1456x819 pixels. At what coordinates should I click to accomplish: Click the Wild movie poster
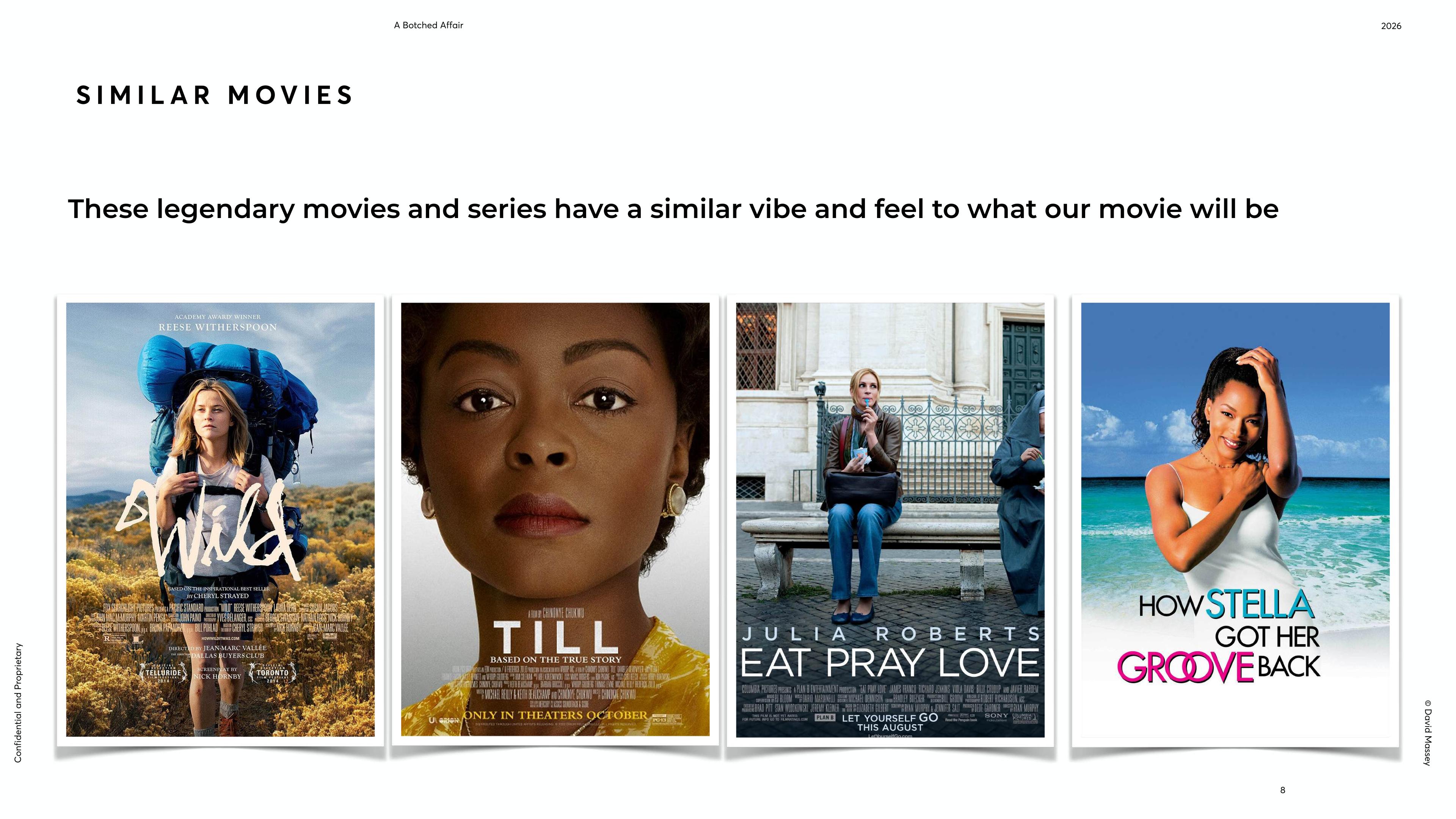220,519
